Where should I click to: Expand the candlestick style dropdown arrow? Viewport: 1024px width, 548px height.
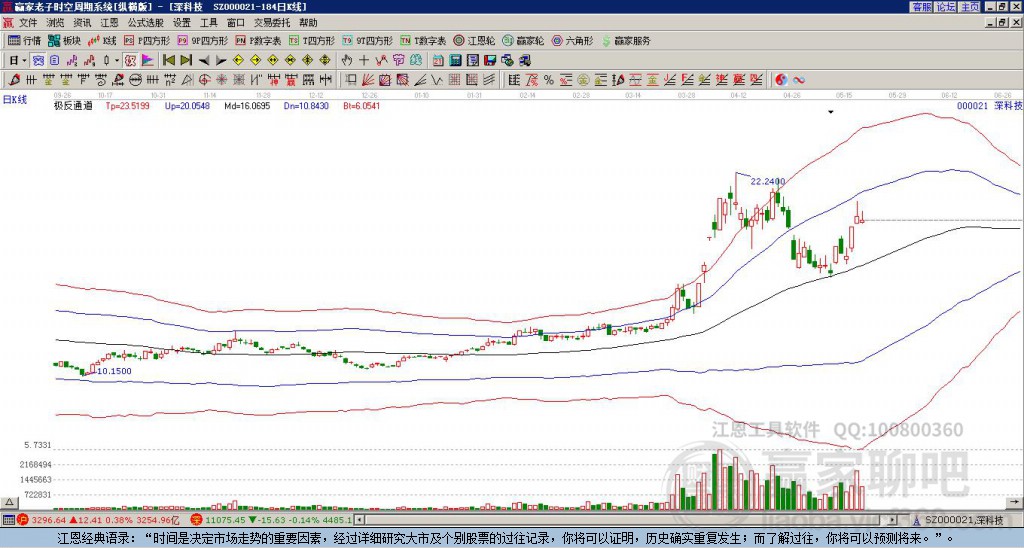117,60
